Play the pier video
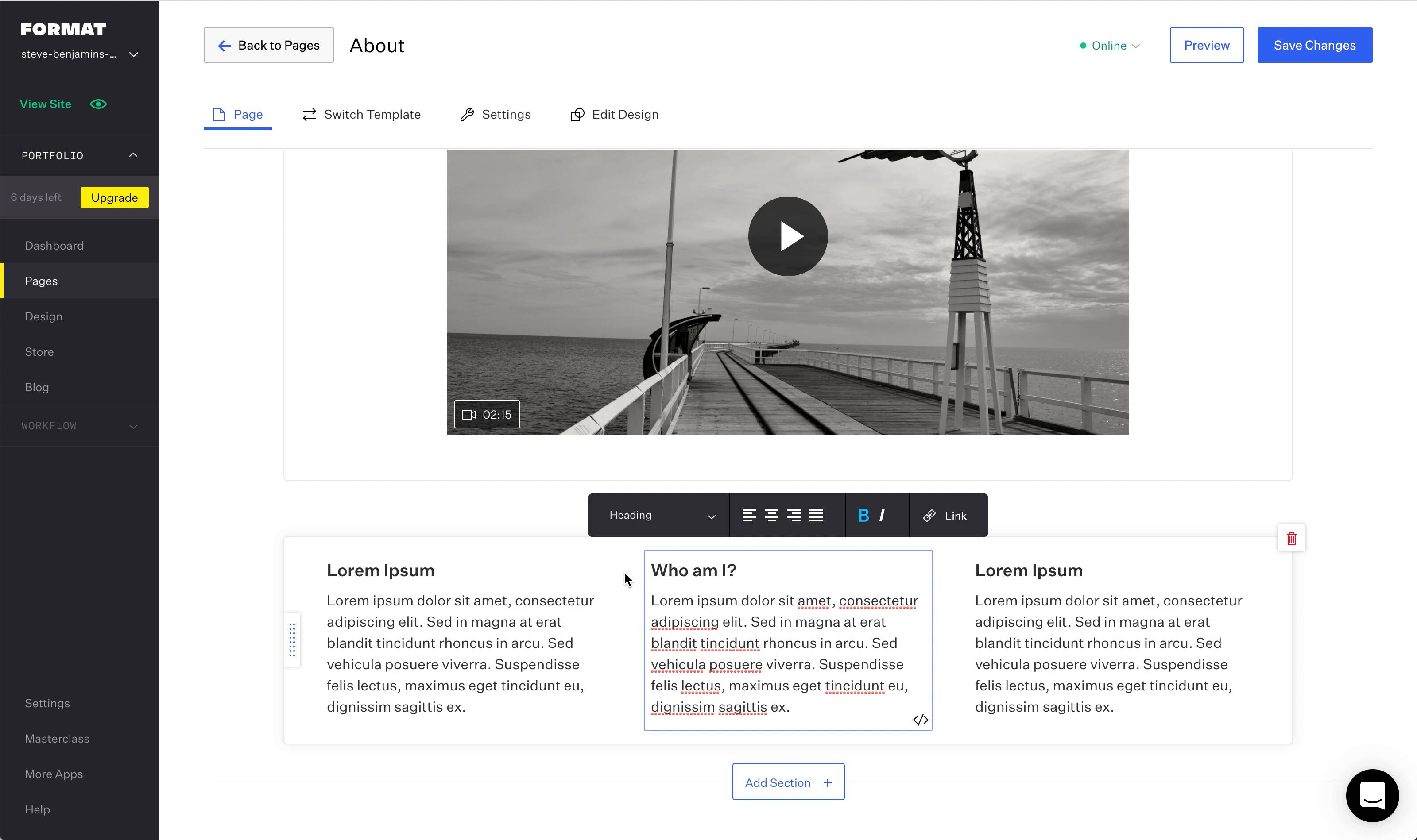The height and width of the screenshot is (840, 1417). pos(787,236)
